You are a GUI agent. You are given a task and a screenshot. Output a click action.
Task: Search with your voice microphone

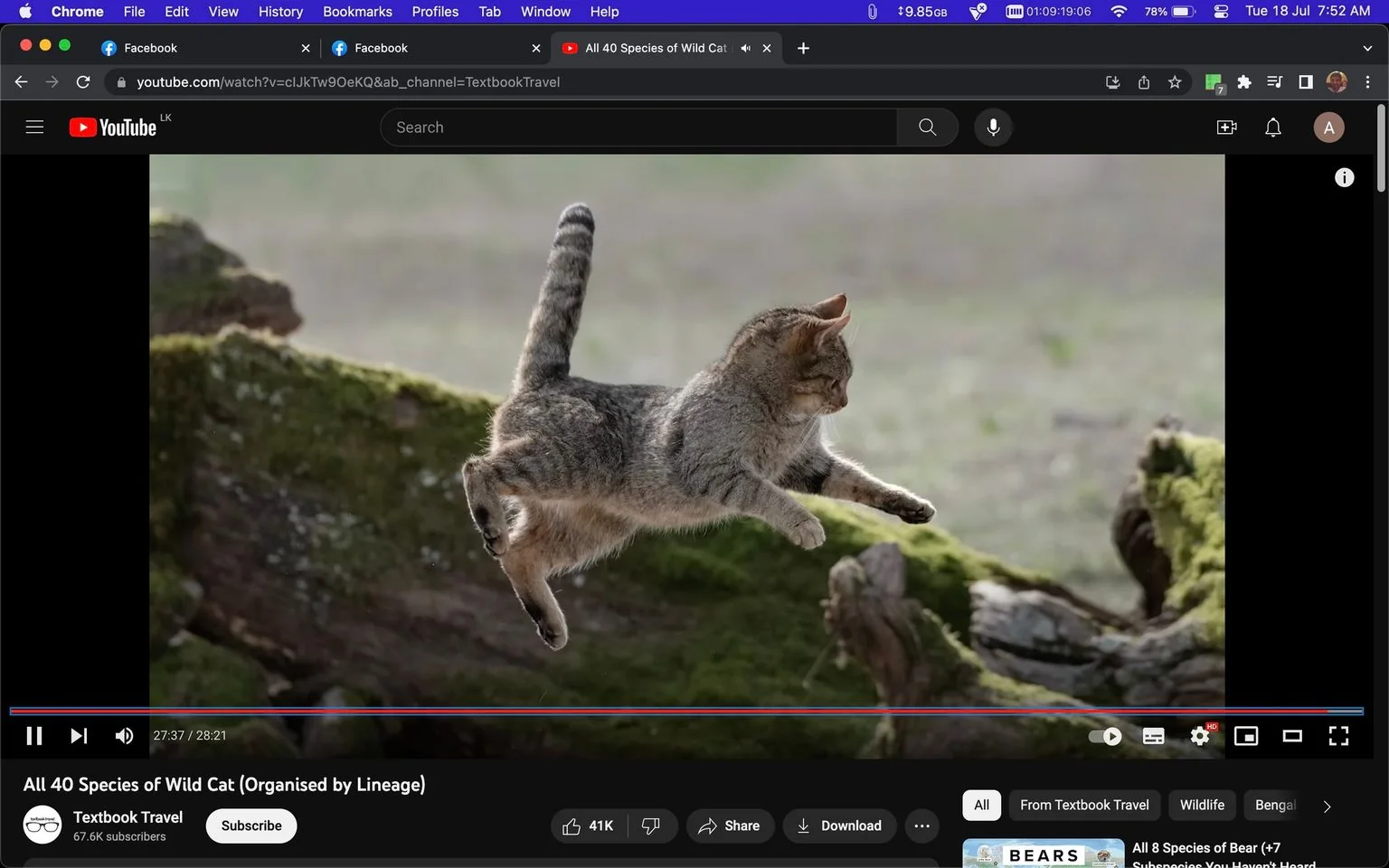(993, 127)
